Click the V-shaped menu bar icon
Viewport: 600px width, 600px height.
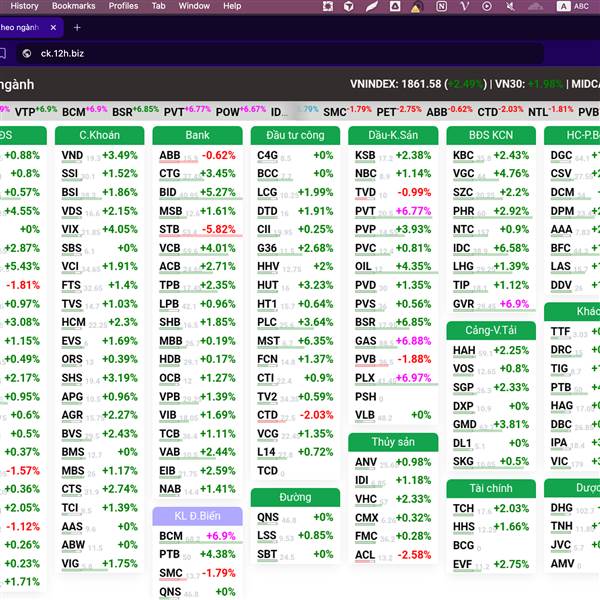(x=464, y=6)
